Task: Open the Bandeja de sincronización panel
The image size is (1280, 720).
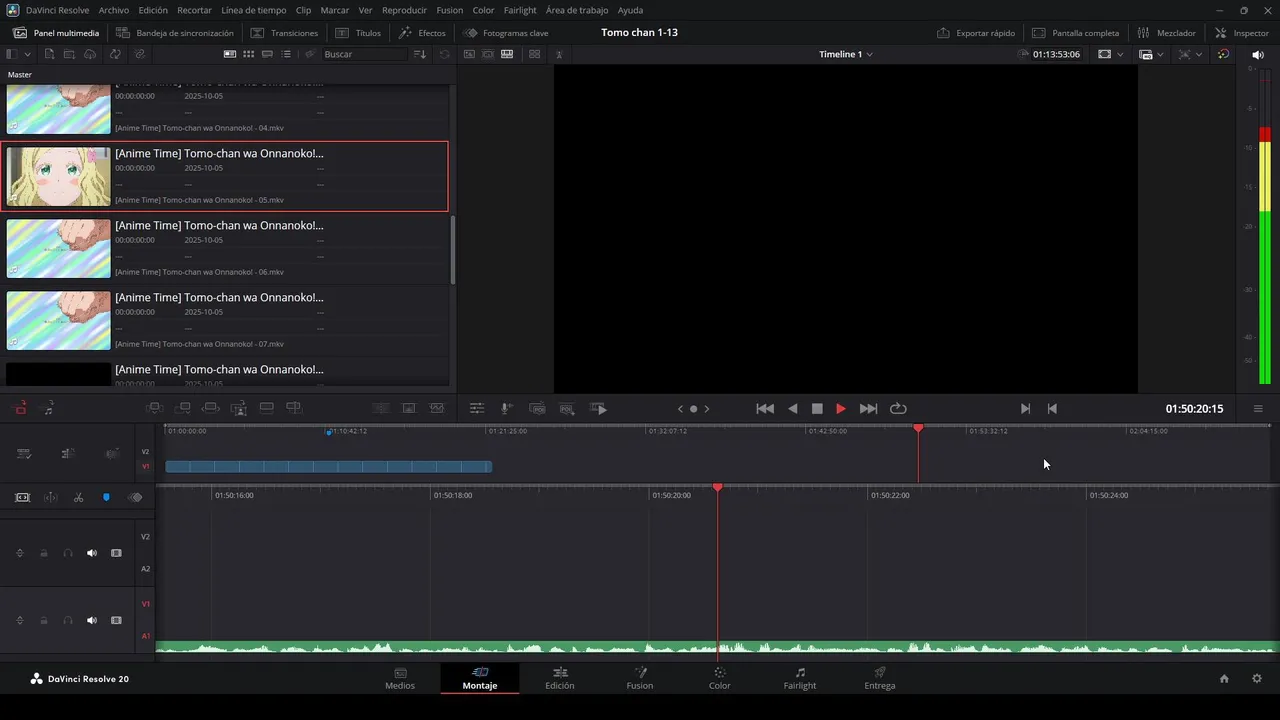Action: [x=175, y=33]
